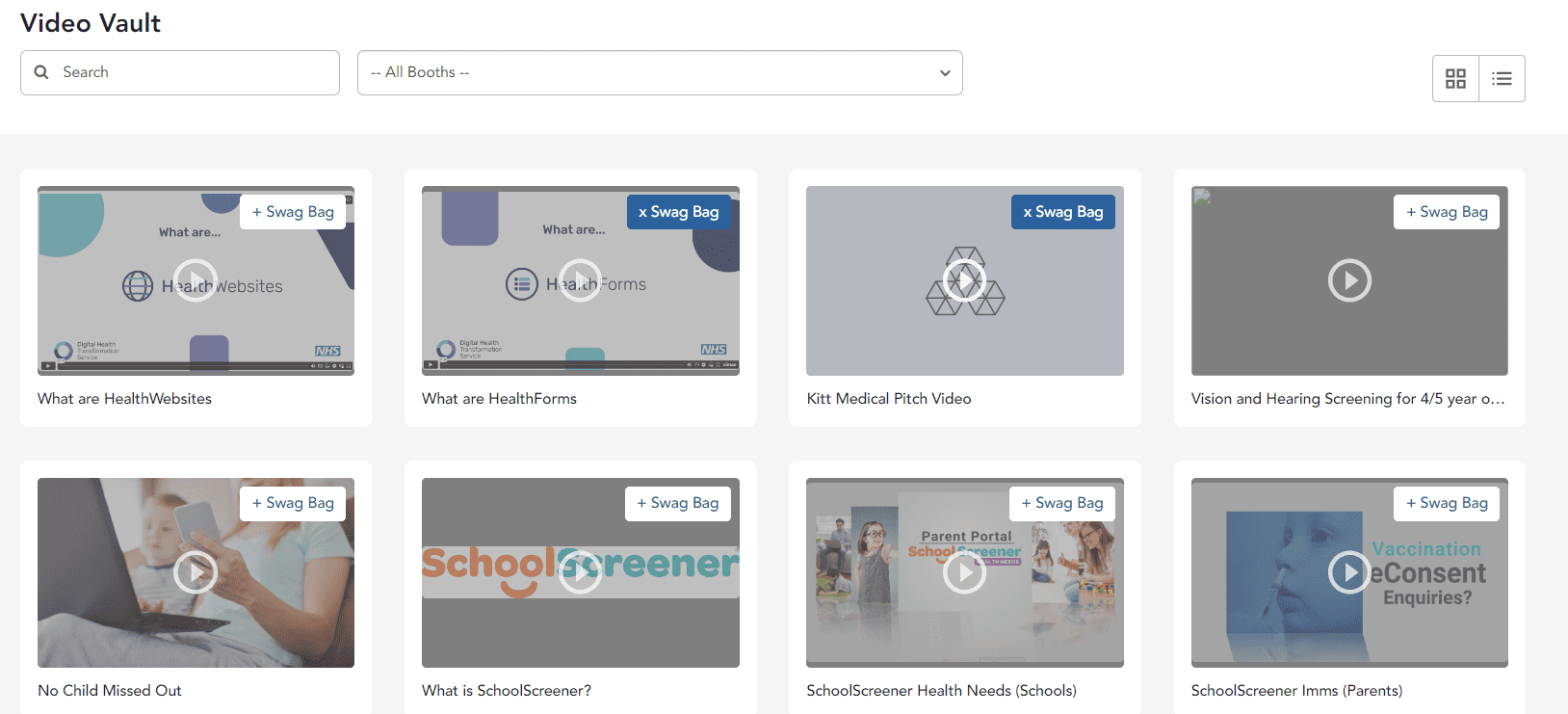The width and height of the screenshot is (1568, 714).
Task: Play the SchoolScreener Health Needs (Schools) video
Action: (x=964, y=572)
